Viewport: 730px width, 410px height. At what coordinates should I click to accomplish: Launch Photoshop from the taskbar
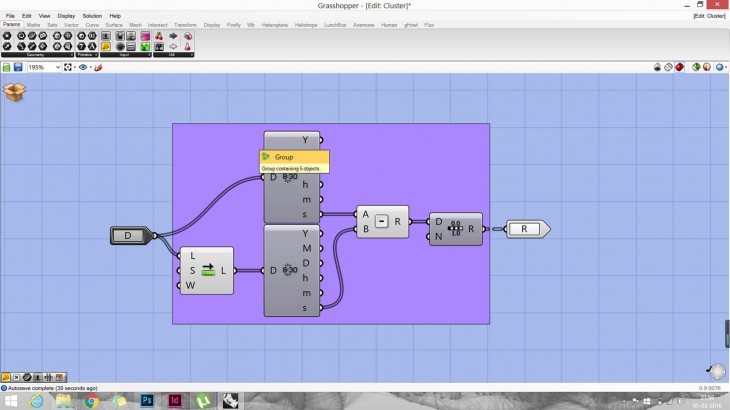click(146, 400)
